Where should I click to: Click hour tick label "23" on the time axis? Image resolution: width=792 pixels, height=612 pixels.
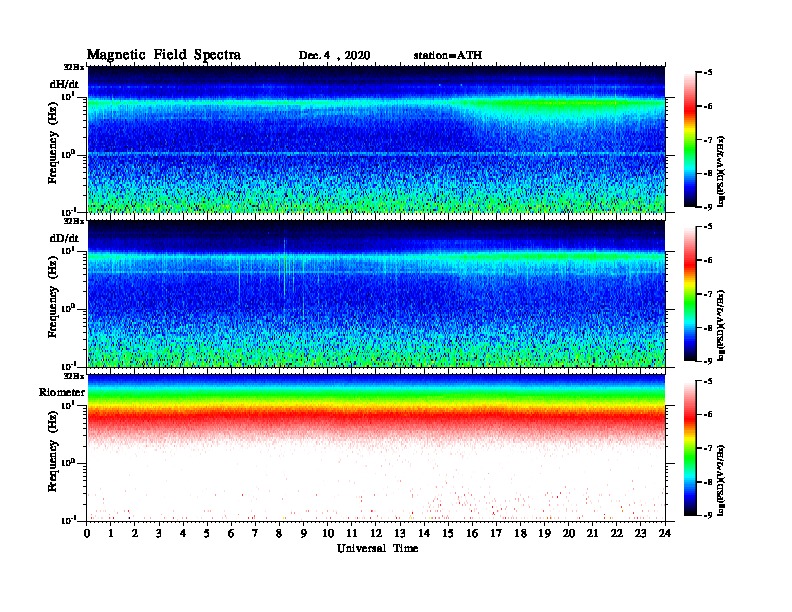[640, 533]
